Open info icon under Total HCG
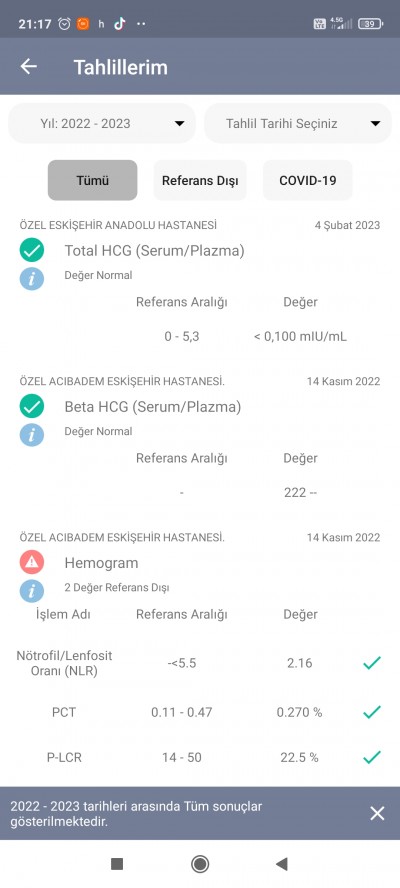Screen dimensions: 400x888 [32, 279]
